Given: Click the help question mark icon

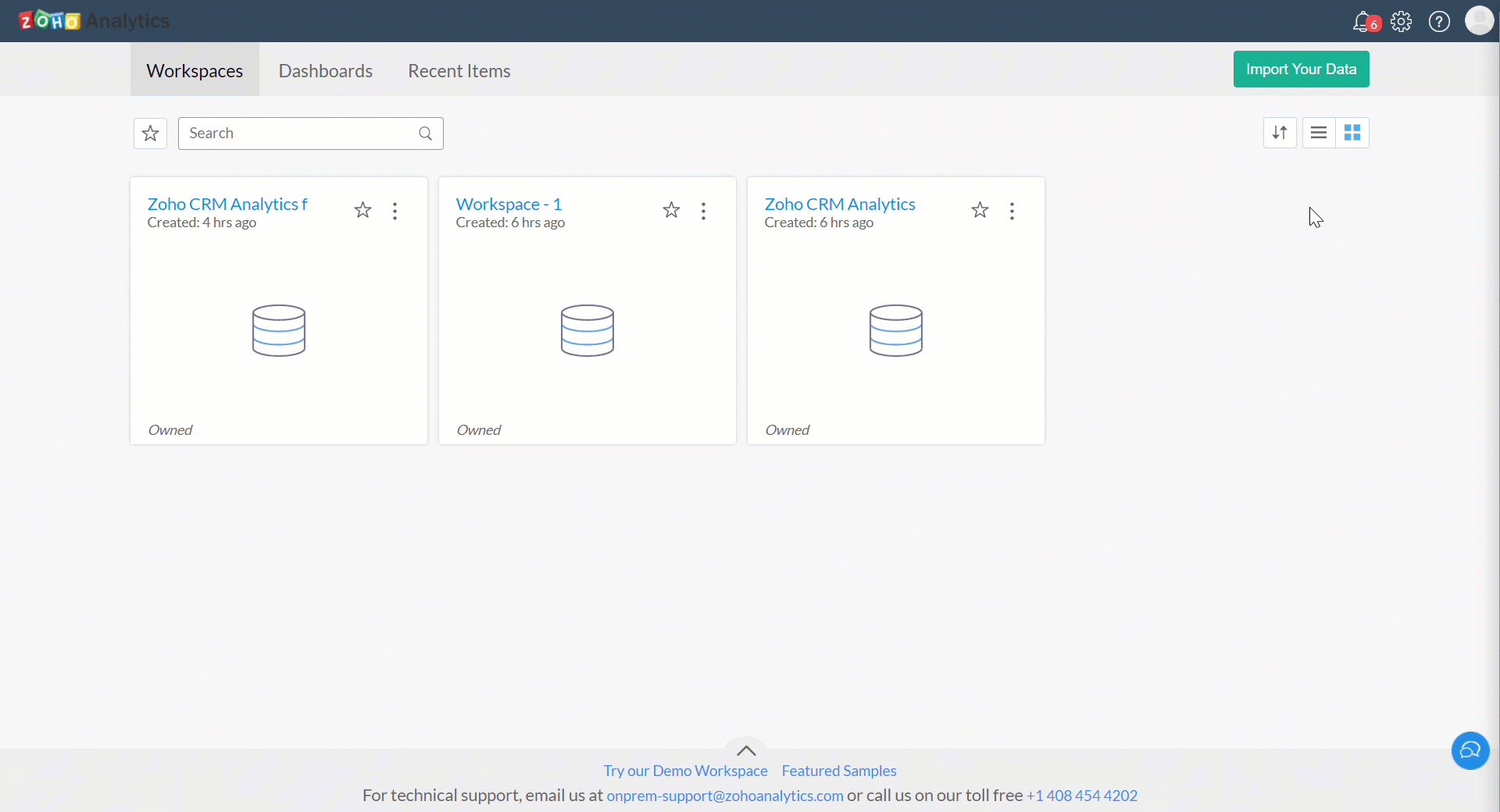Looking at the screenshot, I should (1439, 22).
